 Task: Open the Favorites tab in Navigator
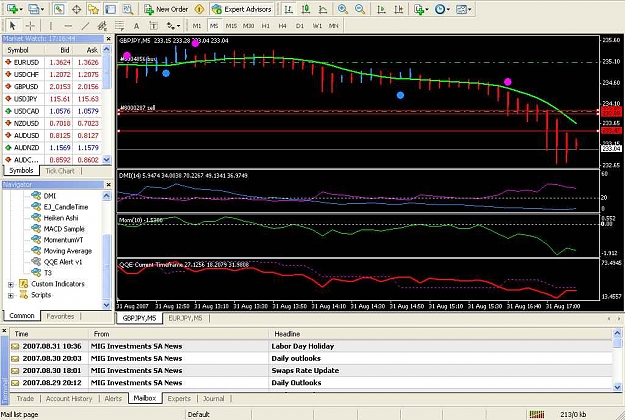click(x=60, y=316)
